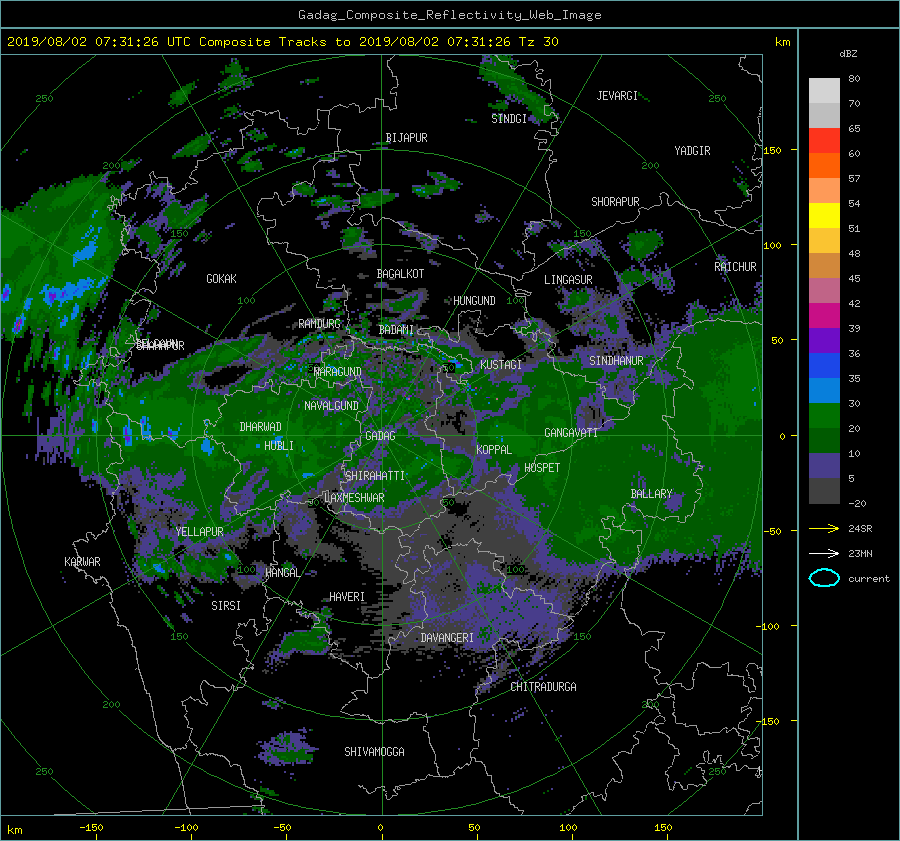
Task: Click the dBZ legend heading
Action: [848, 54]
